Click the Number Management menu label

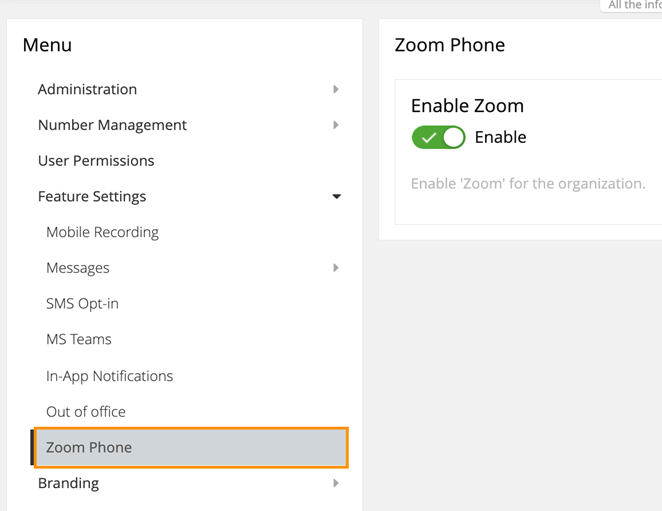pos(112,125)
